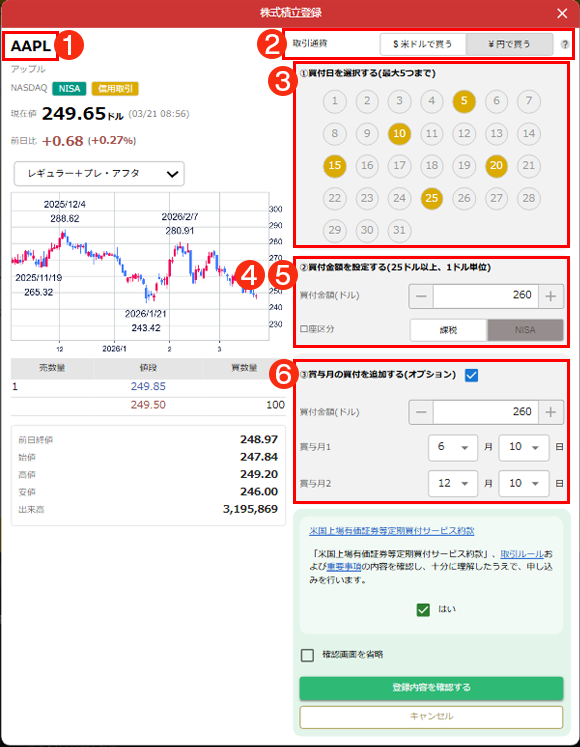The height and width of the screenshot is (747, 580).
Task: Deselect purchase day 20
Action: (497, 166)
